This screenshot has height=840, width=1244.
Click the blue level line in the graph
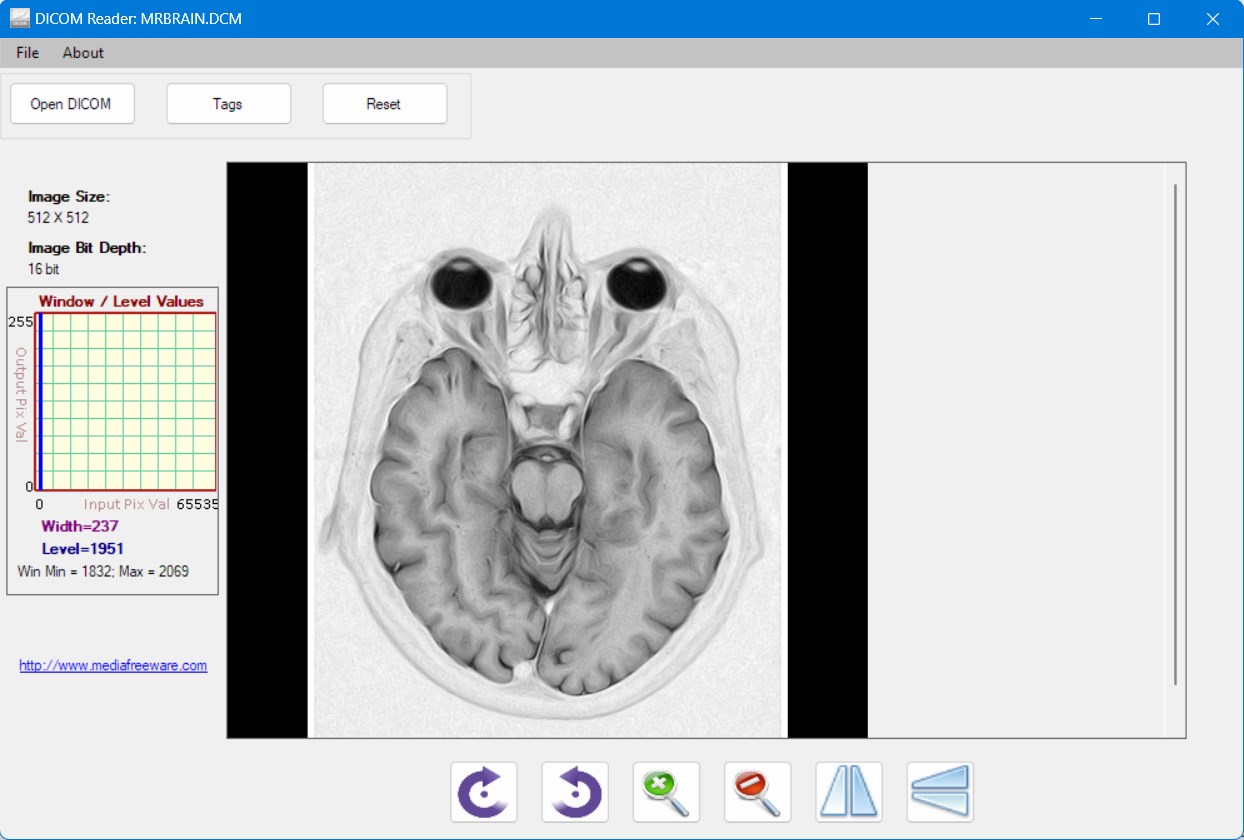coord(39,400)
